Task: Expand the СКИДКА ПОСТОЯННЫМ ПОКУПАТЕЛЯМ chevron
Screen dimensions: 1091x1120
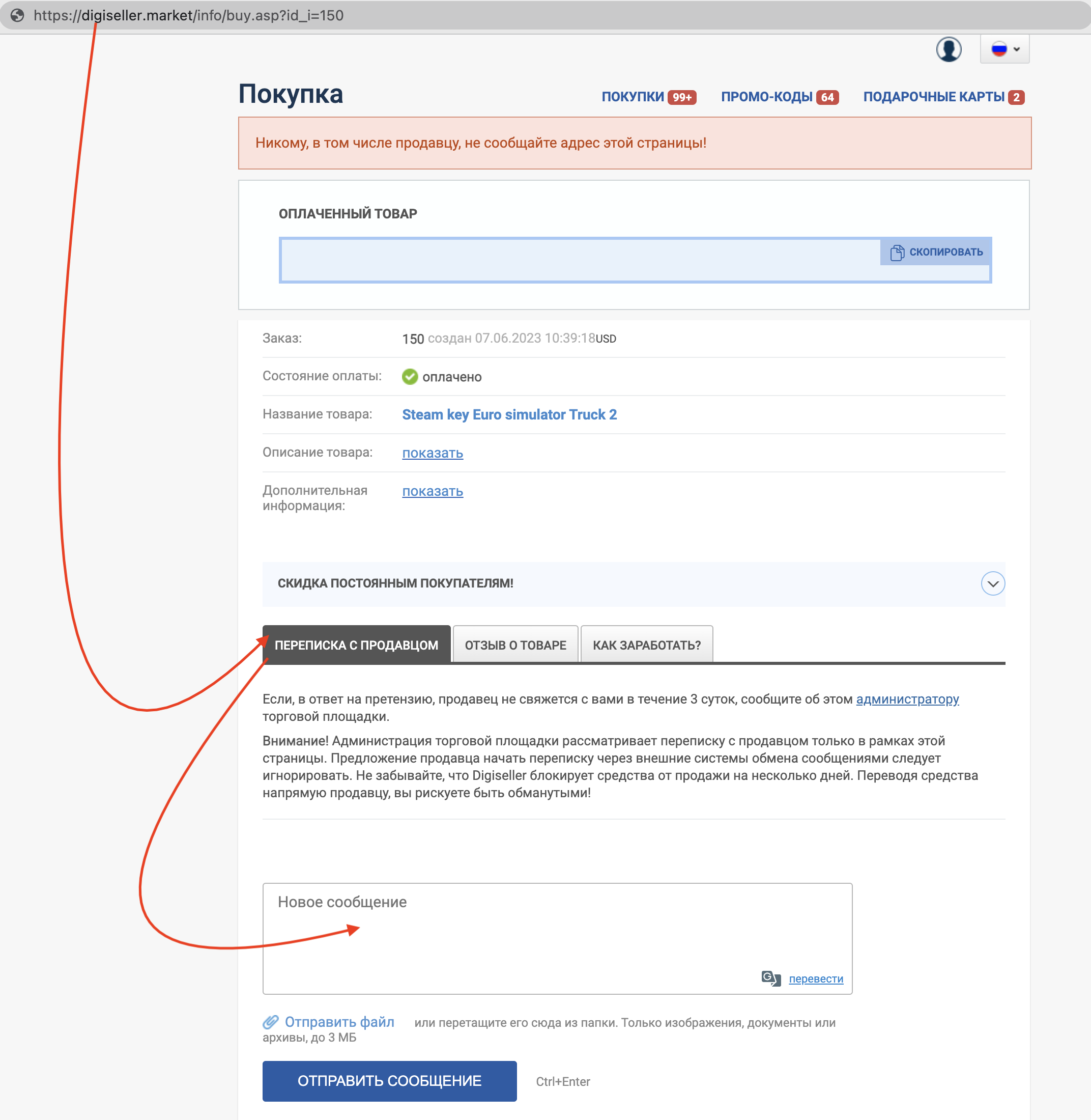Action: click(x=992, y=583)
